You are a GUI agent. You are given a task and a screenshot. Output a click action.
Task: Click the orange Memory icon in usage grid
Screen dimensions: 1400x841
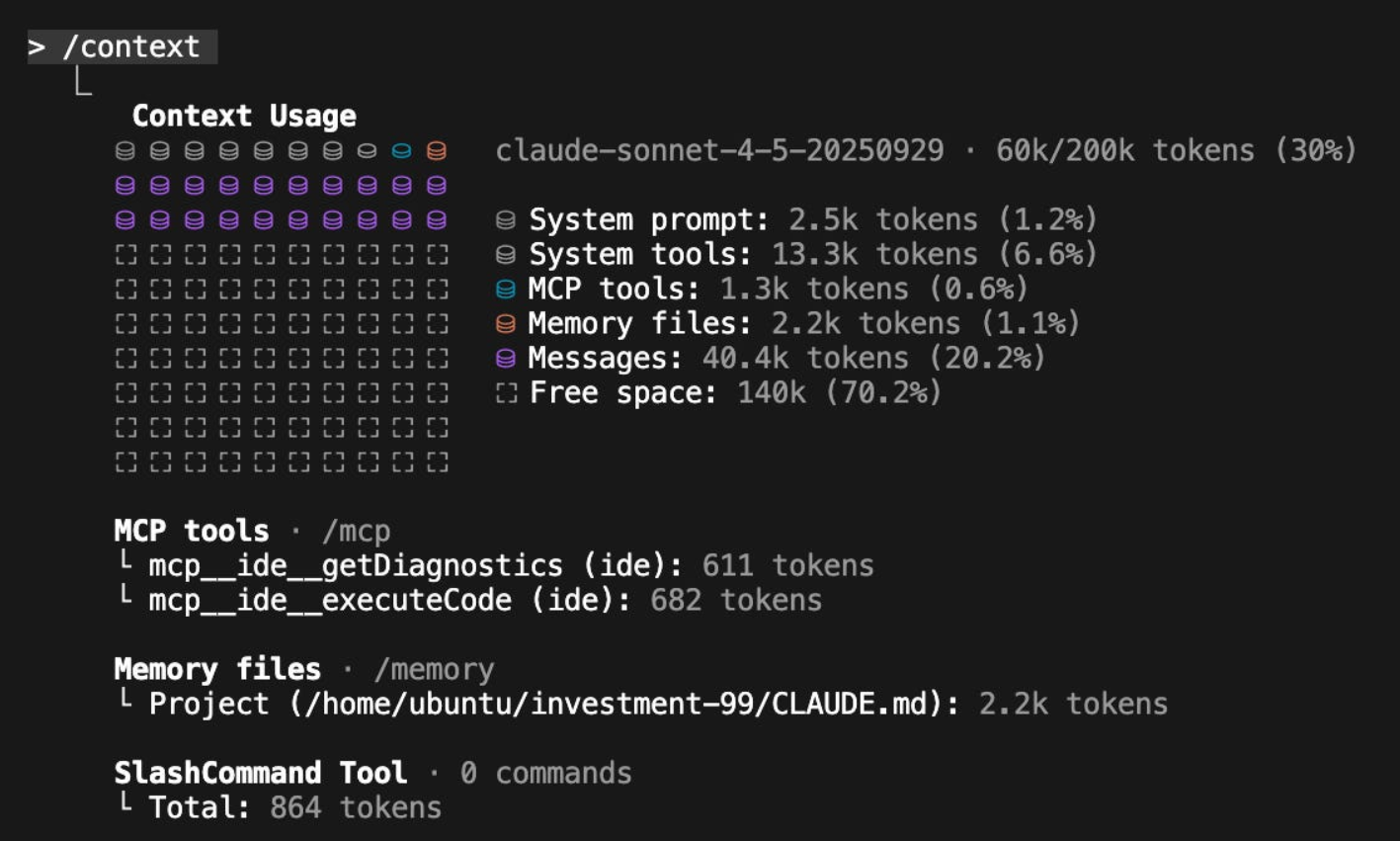coord(436,151)
